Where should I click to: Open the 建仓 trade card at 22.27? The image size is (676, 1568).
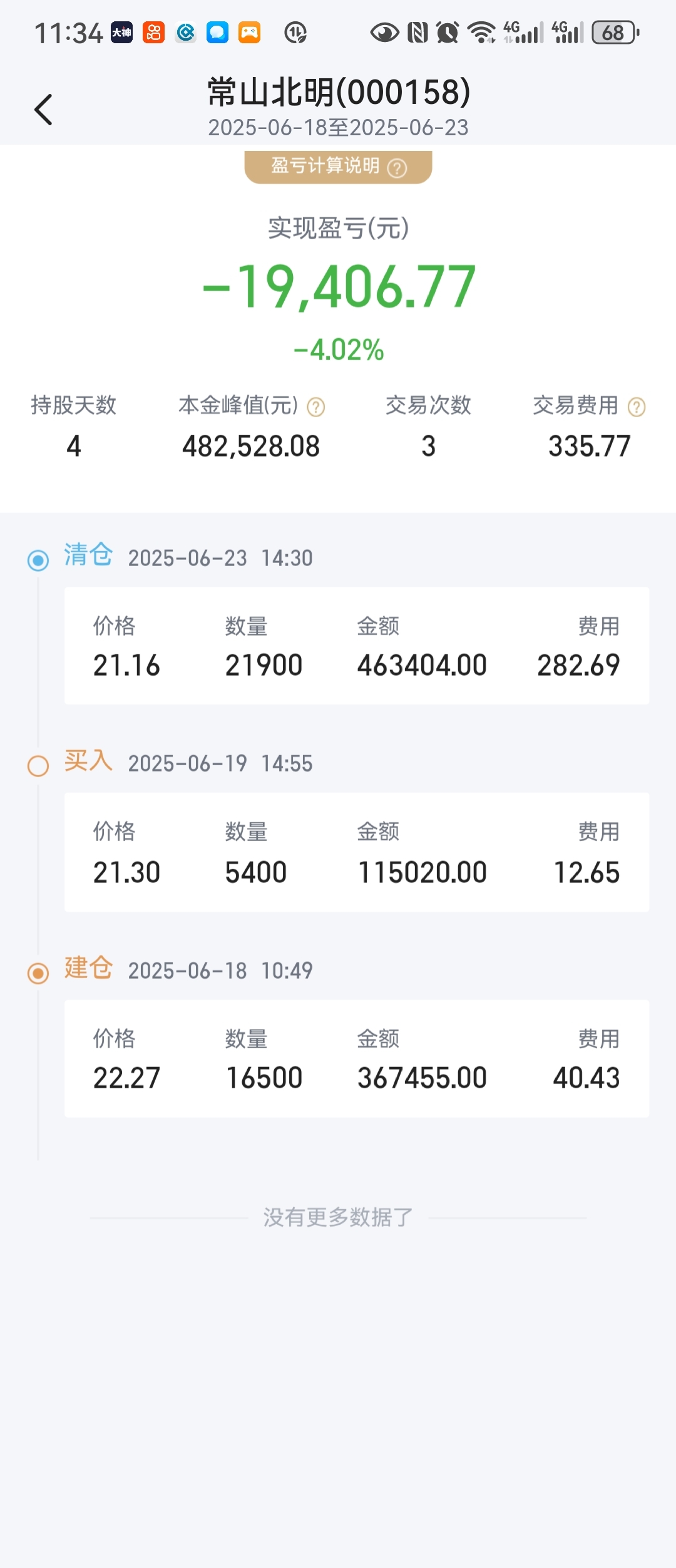pos(357,1058)
